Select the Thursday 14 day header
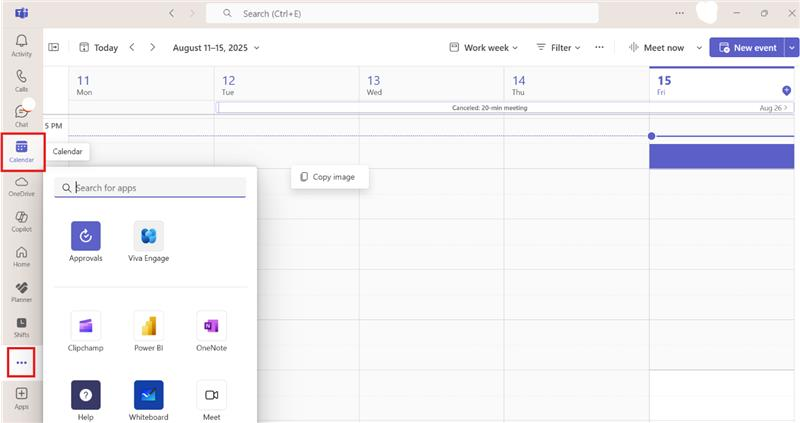This screenshot has height=423, width=800. (x=577, y=84)
